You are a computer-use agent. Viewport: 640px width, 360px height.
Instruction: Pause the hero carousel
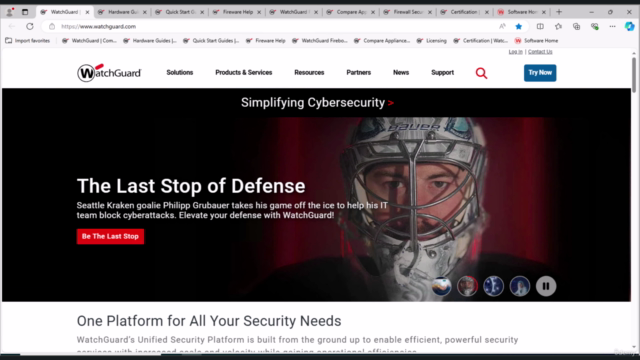pos(546,286)
